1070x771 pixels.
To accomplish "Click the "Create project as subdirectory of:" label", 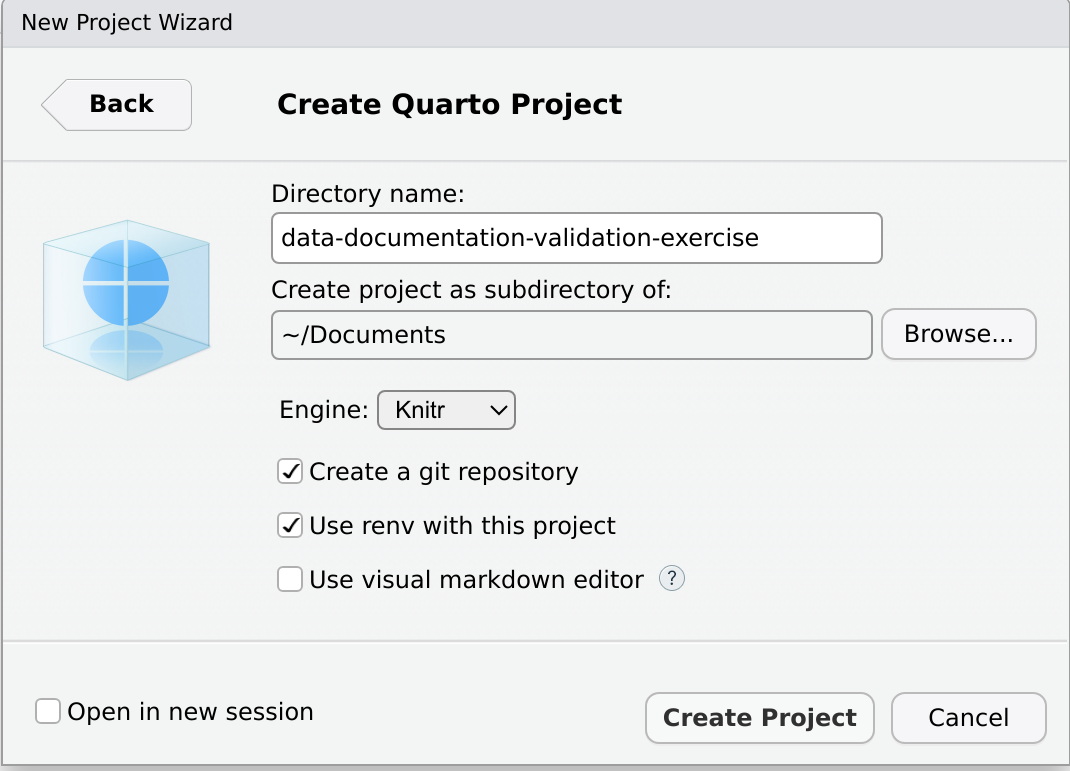I will (470, 290).
